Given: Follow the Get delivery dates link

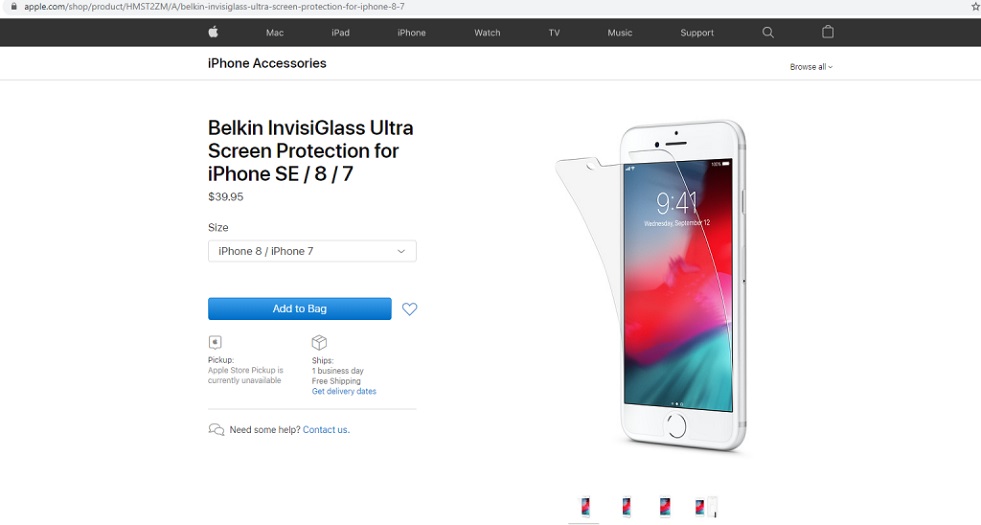Looking at the screenshot, I should [x=344, y=391].
